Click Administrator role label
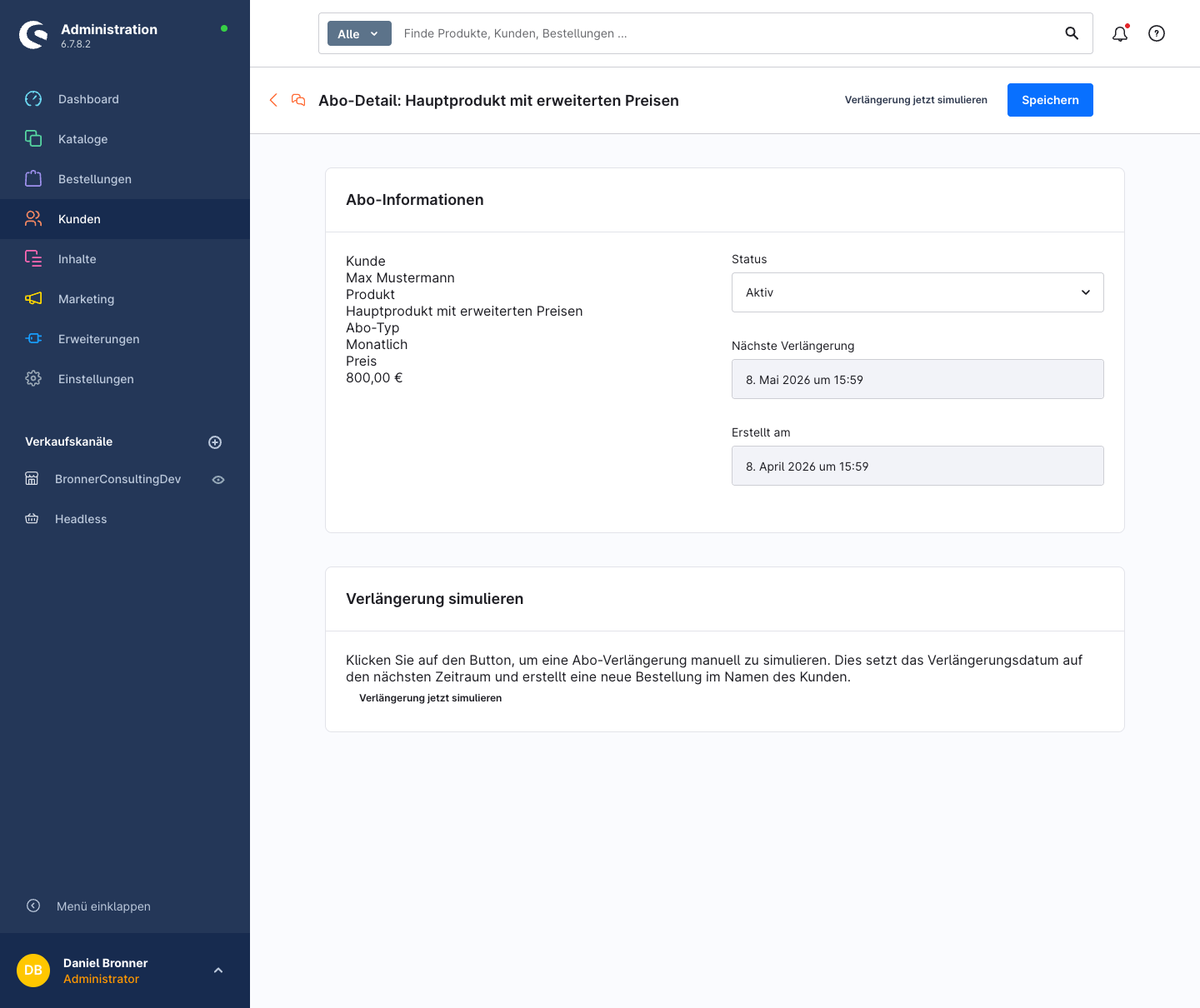The height and width of the screenshot is (1008, 1200). click(101, 979)
